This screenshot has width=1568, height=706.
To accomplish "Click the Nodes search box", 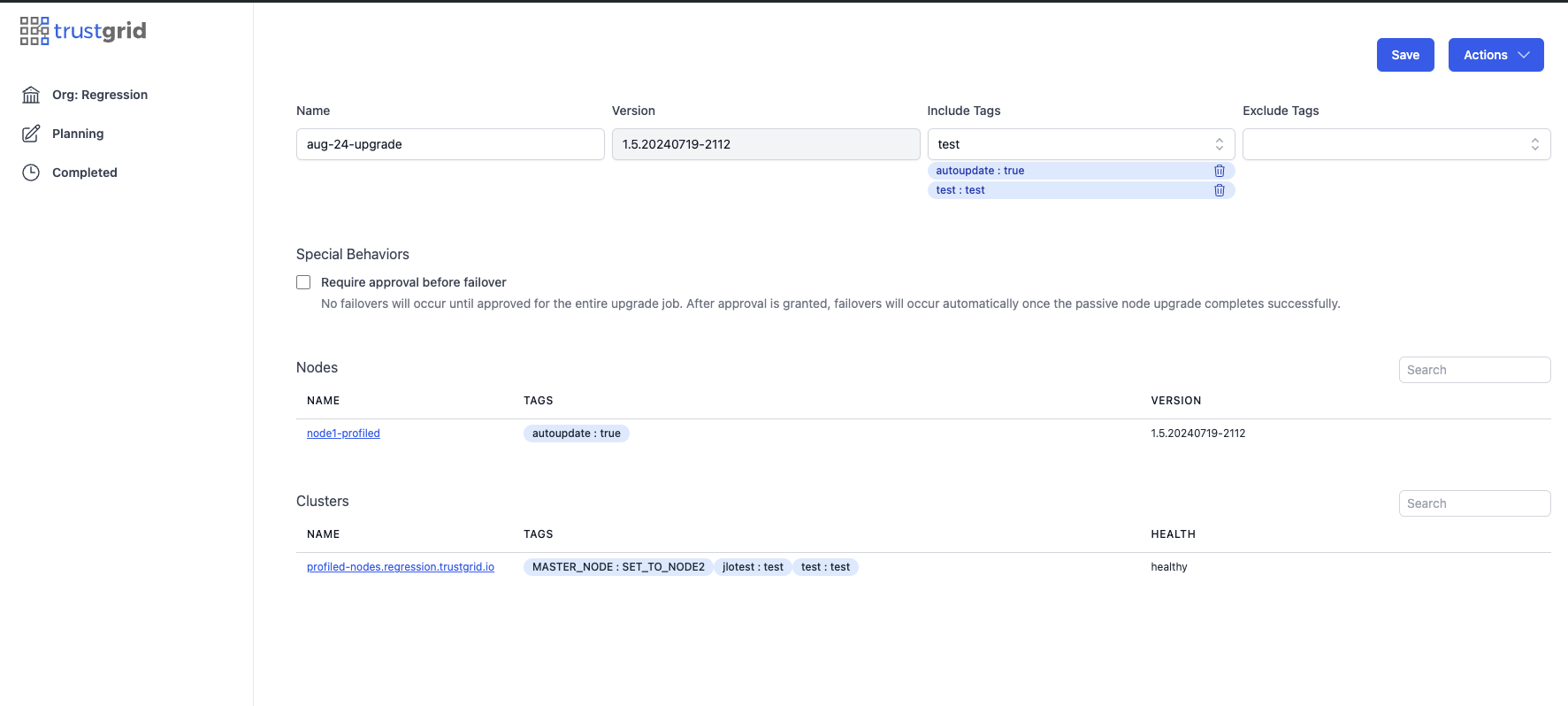I will (x=1474, y=370).
